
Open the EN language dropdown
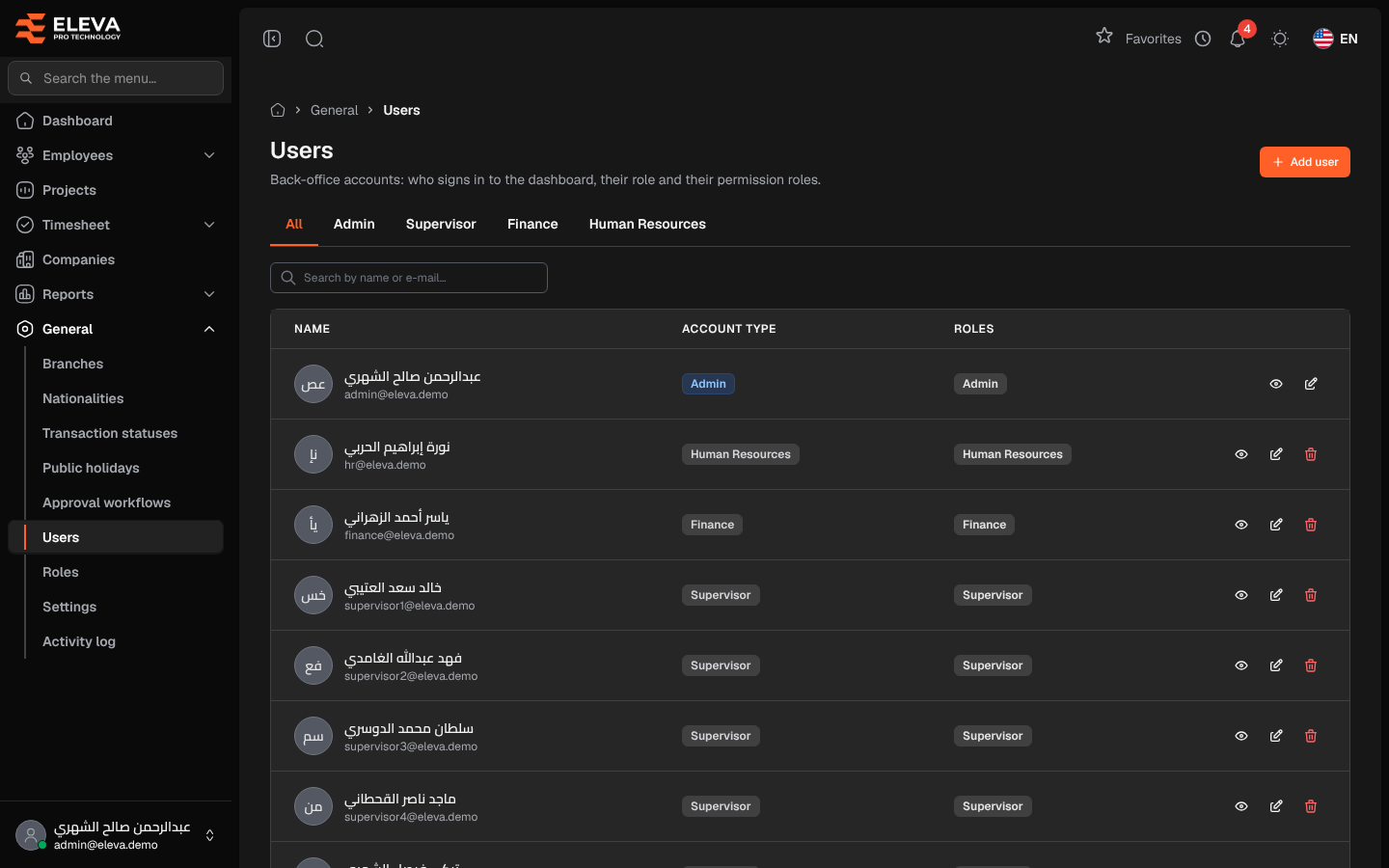pos(1335,39)
